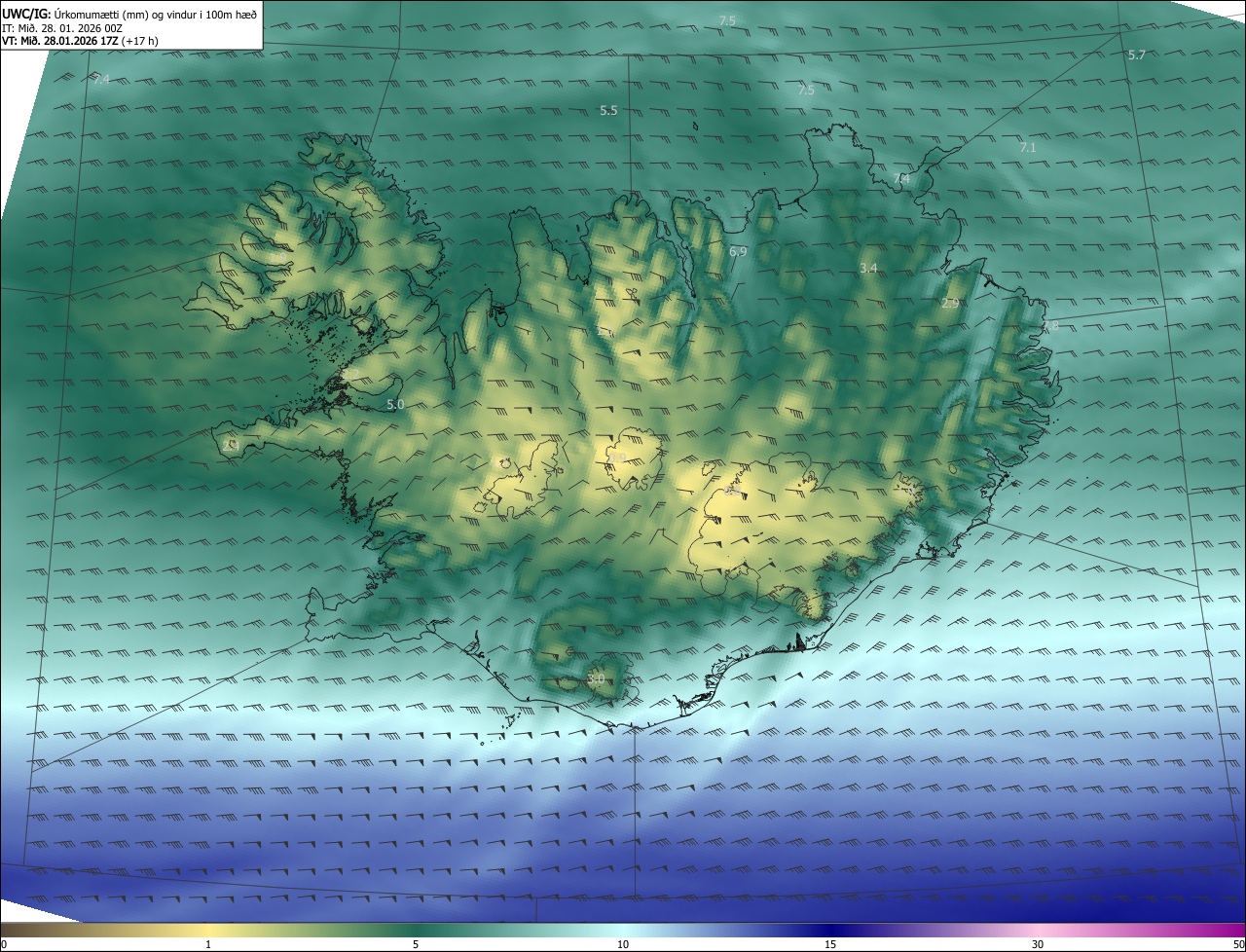Viewport: 1246px width, 952px height.
Task: Click the 7.8 value label on the east coast
Action: (1050, 325)
